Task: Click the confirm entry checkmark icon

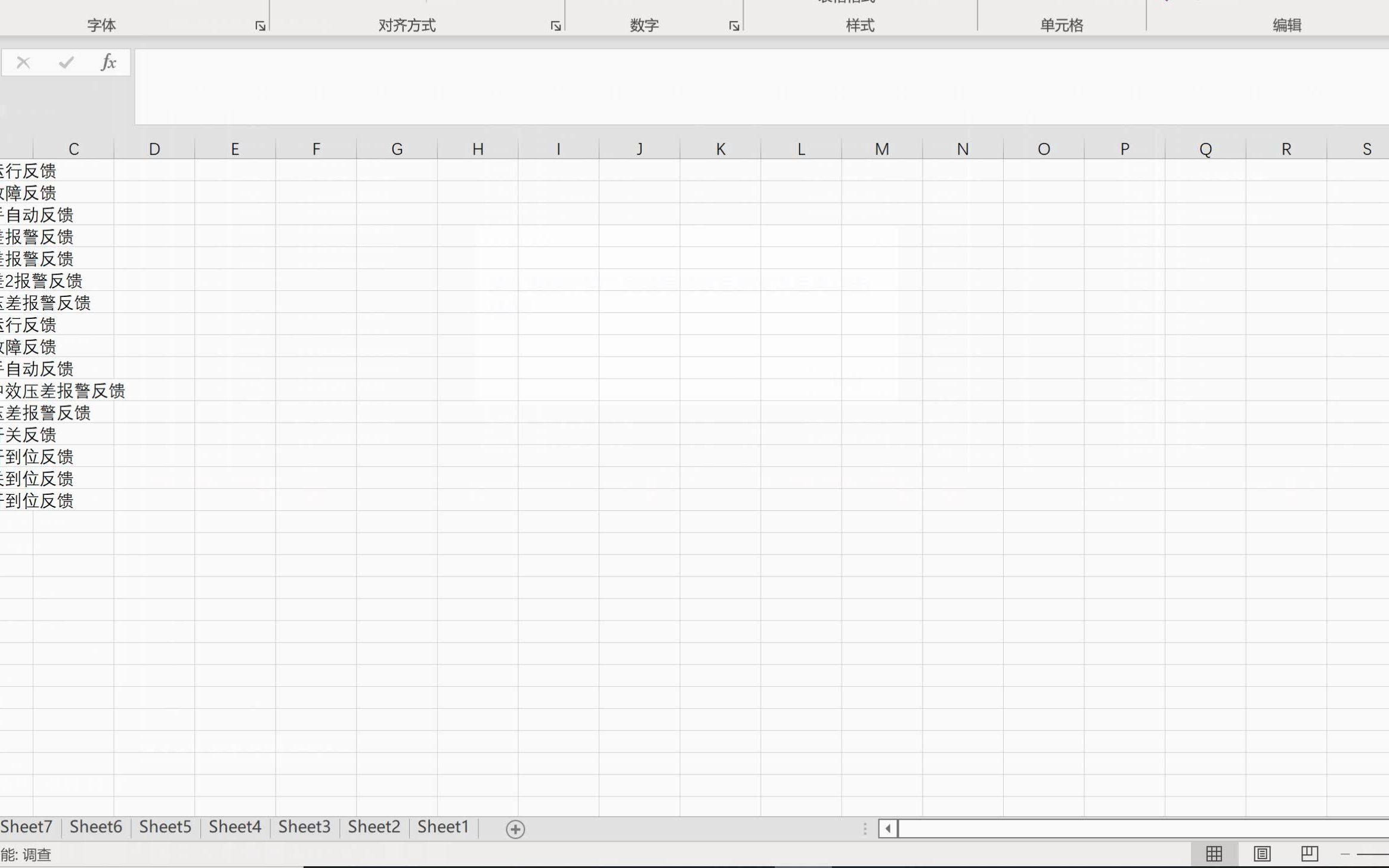Action: click(x=66, y=62)
